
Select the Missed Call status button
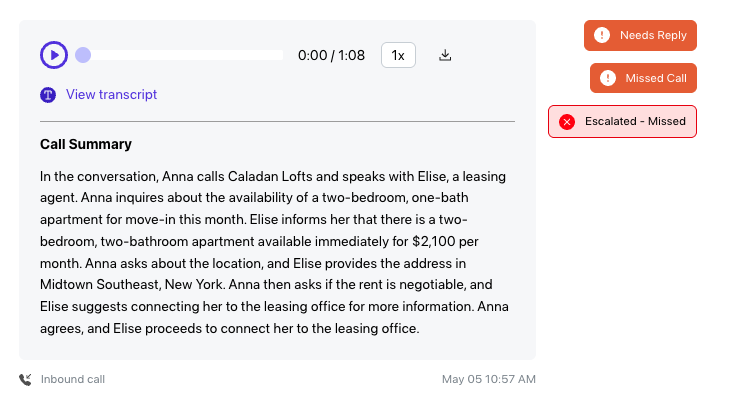[x=643, y=78]
